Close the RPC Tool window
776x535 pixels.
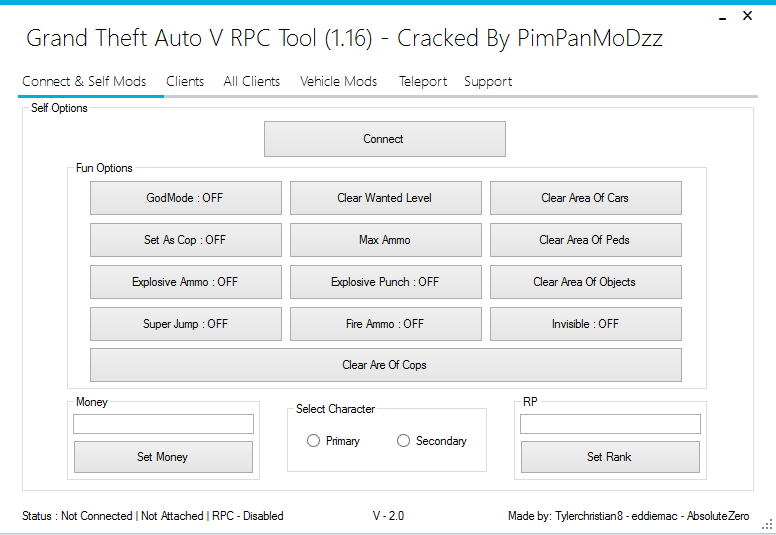coord(747,16)
